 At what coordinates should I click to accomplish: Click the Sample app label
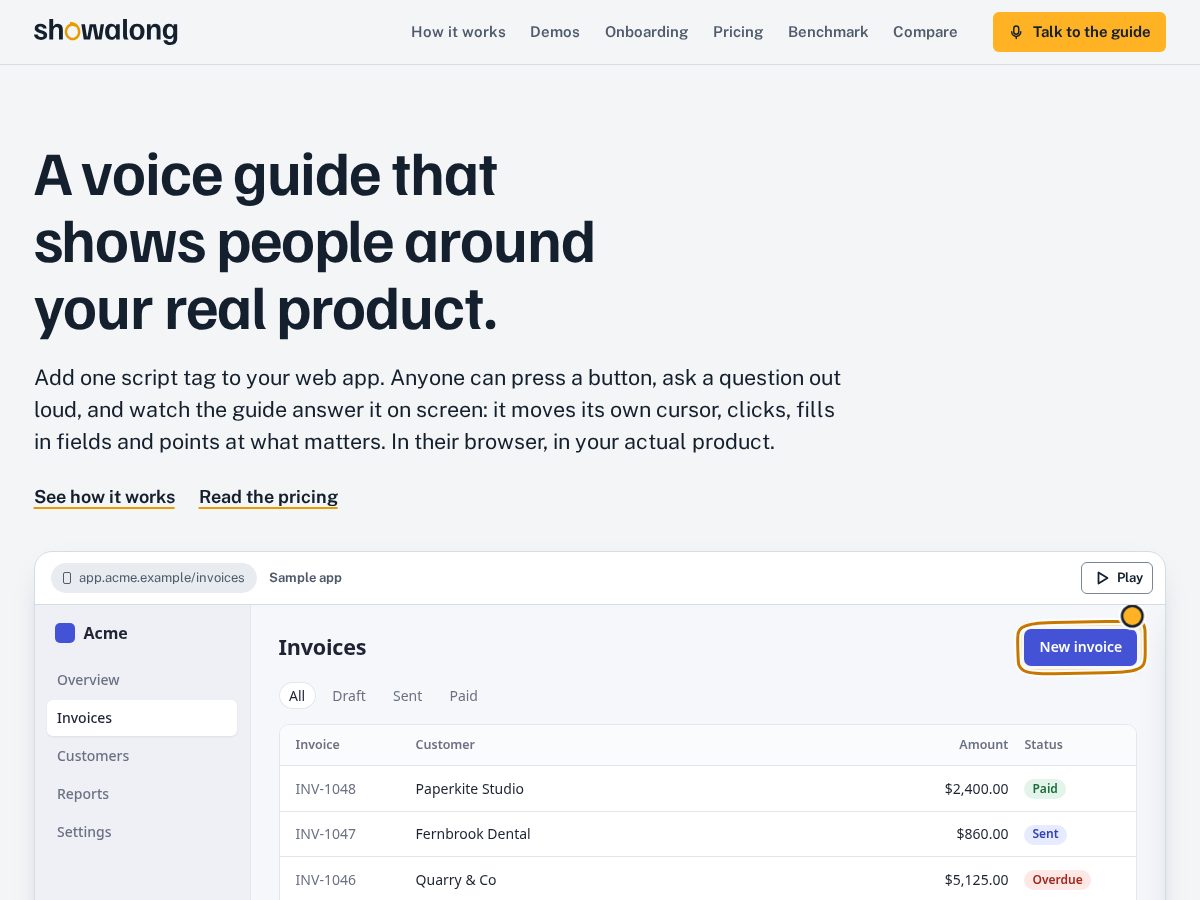click(305, 578)
